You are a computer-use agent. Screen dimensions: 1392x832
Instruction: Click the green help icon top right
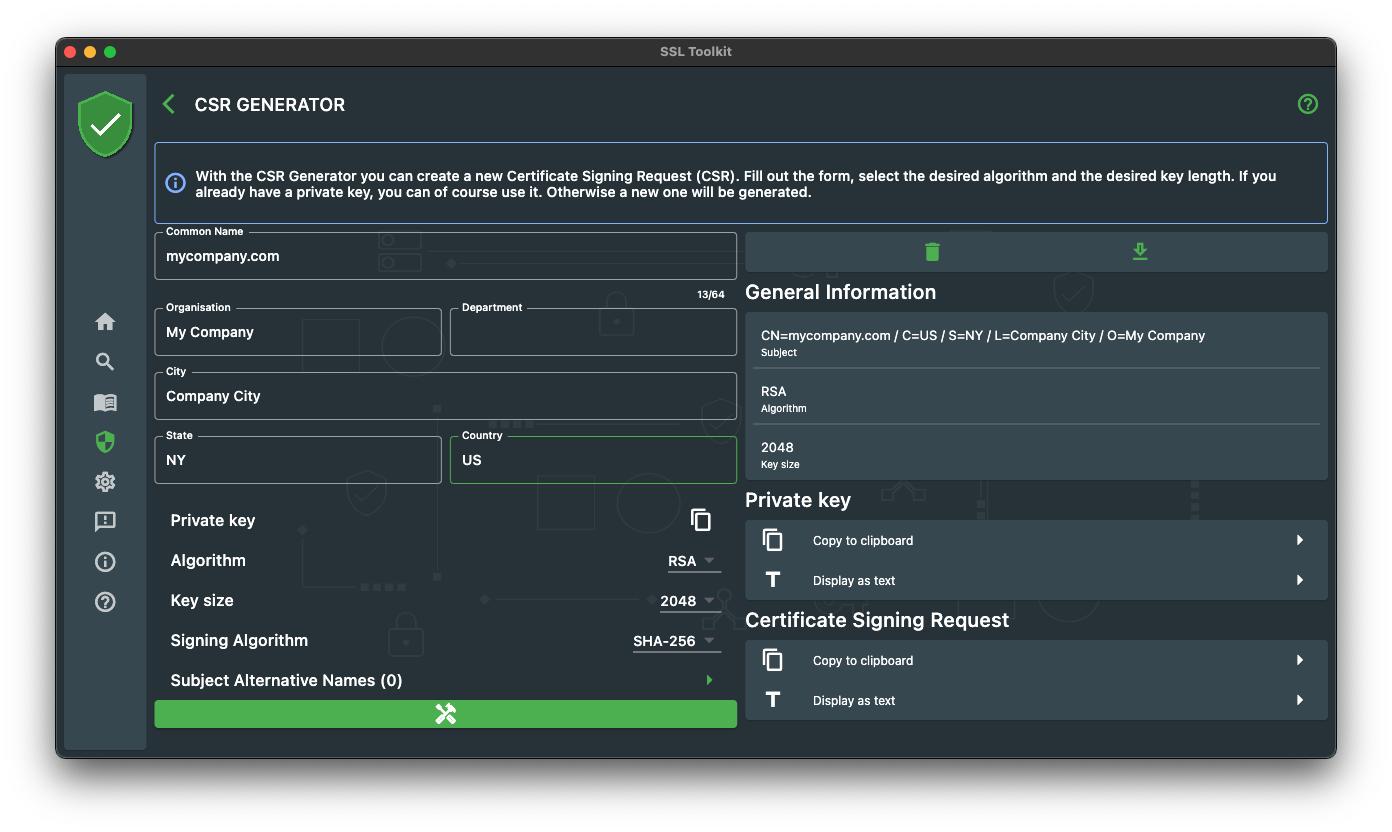pyautogui.click(x=1307, y=104)
